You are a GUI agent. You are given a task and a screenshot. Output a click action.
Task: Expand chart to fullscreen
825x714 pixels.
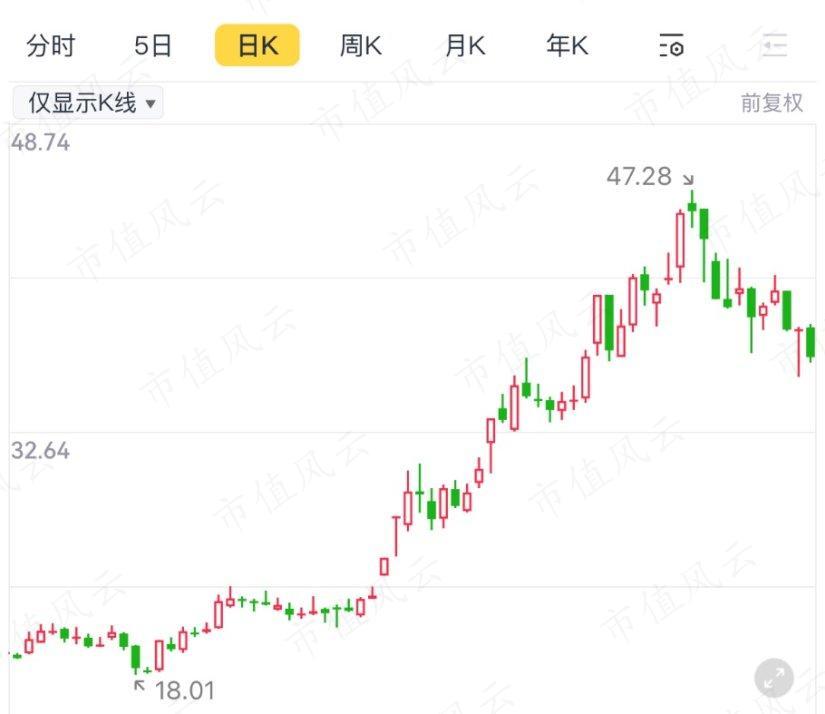(x=773, y=678)
